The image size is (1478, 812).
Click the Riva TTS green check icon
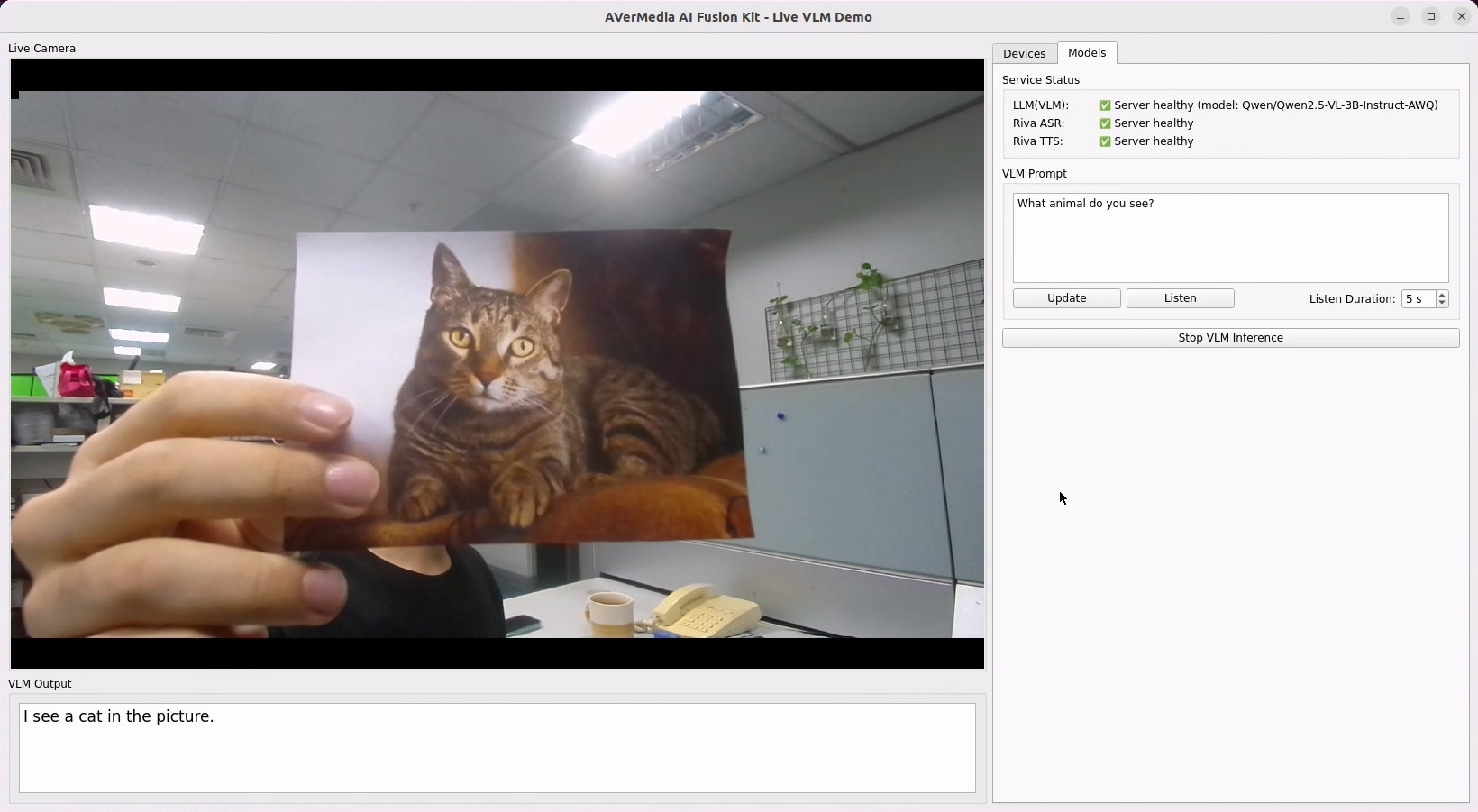tap(1105, 141)
